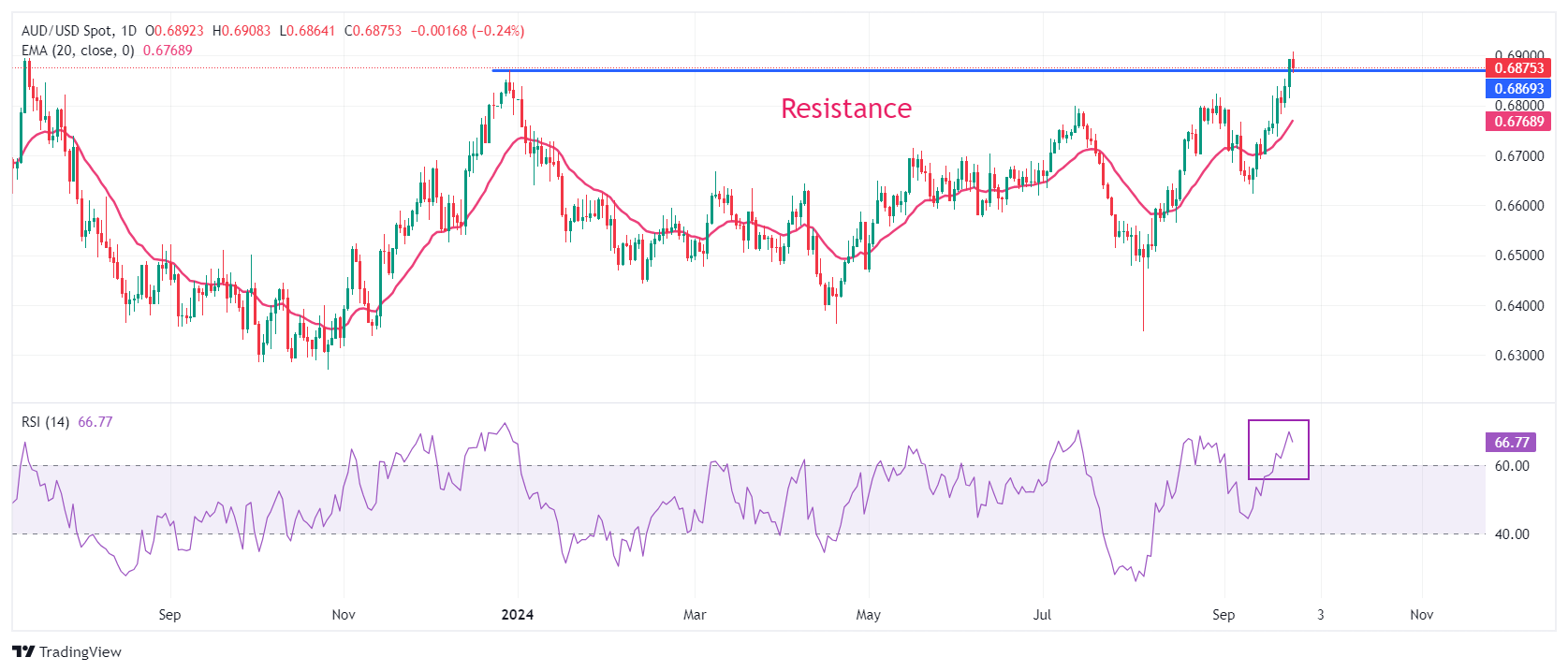Click the EMA 0.67689 value in legend
Image resolution: width=1568 pixels, height=672 pixels.
[168, 51]
